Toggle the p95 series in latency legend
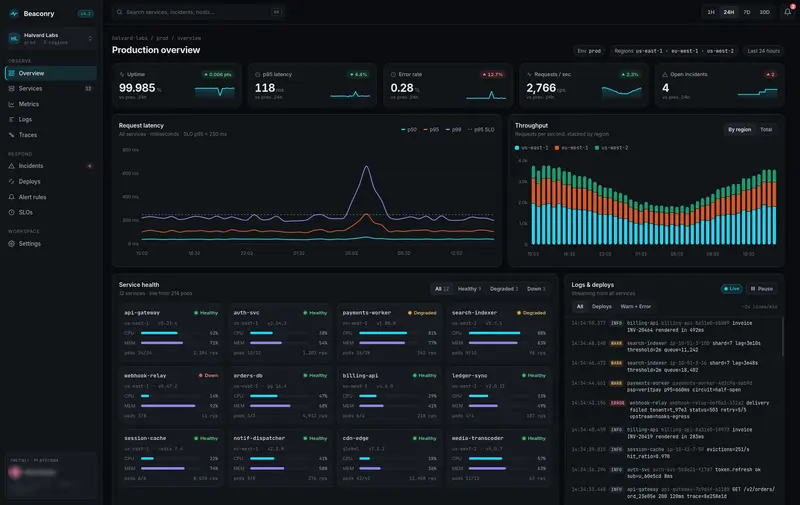The width and height of the screenshot is (800, 505). click(x=431, y=130)
